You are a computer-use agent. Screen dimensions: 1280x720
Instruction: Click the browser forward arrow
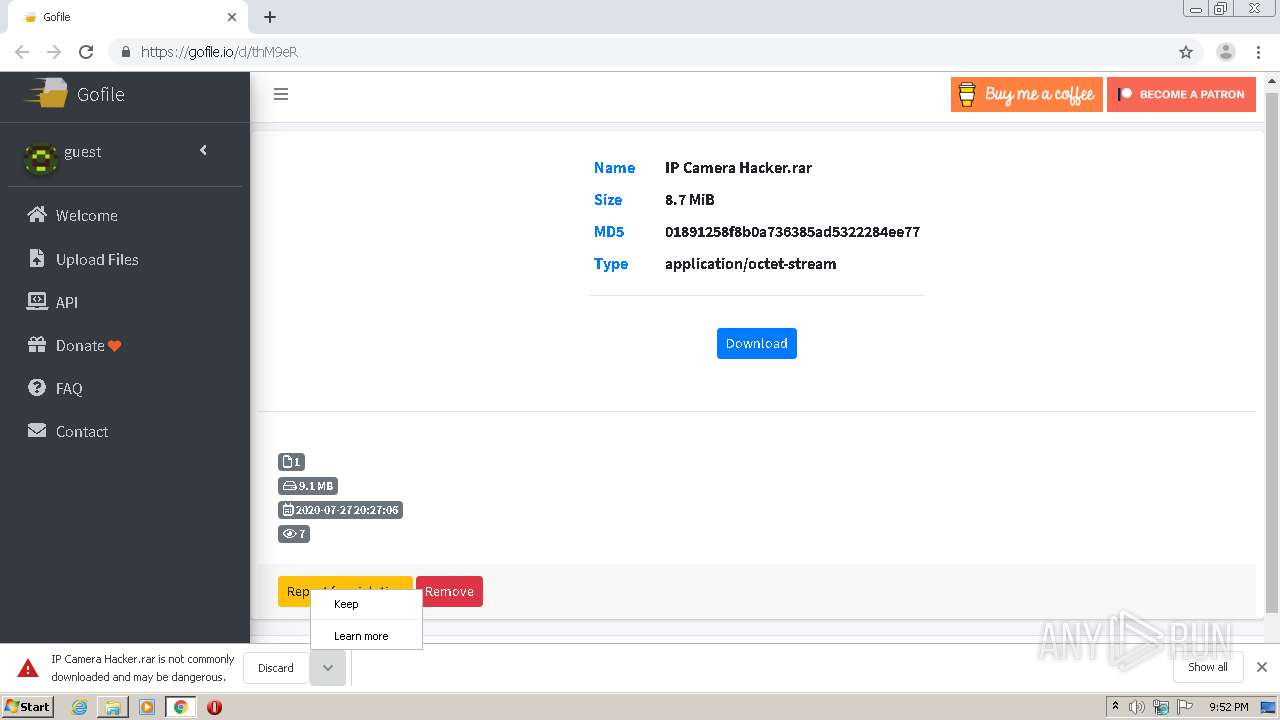tap(54, 52)
